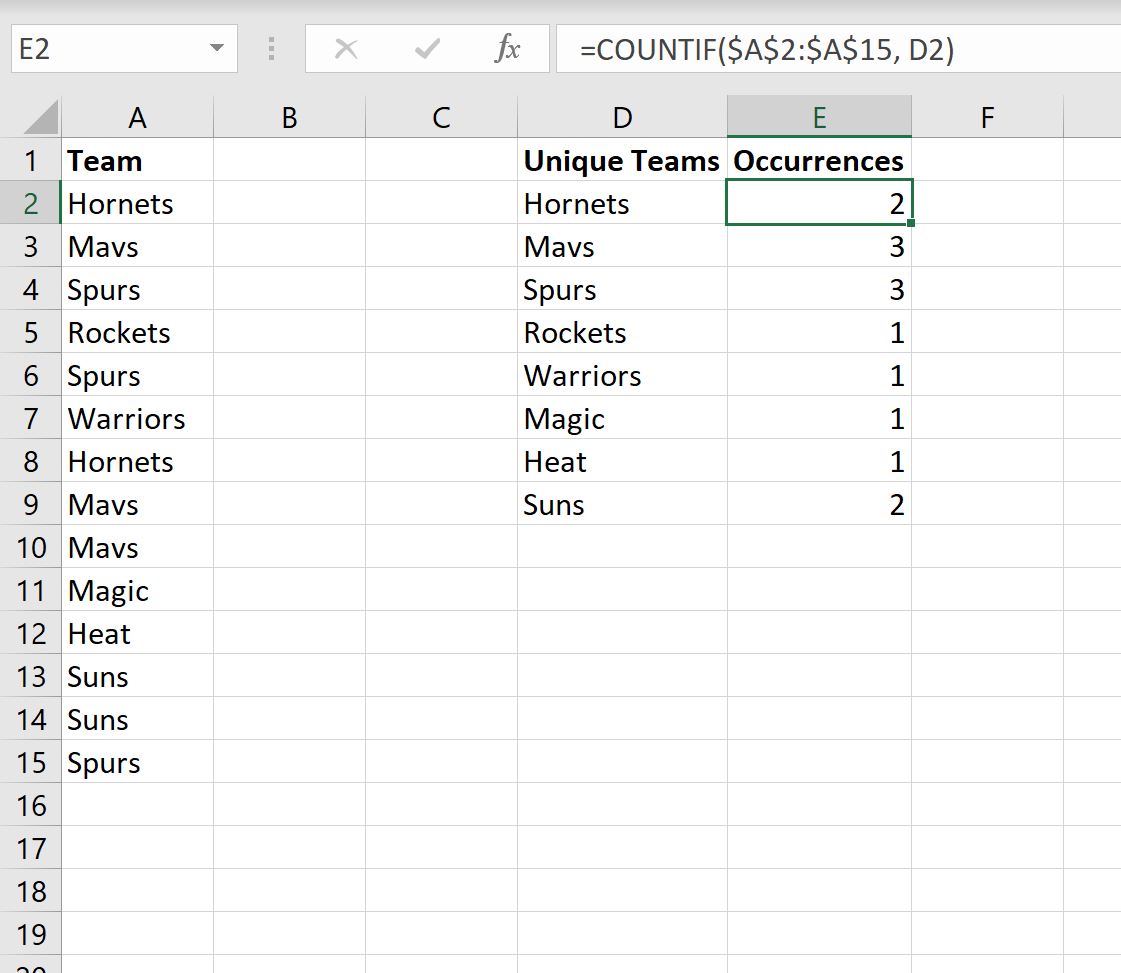Image resolution: width=1121 pixels, height=973 pixels.
Task: Click the formula bar options dots handle
Action: (x=270, y=49)
